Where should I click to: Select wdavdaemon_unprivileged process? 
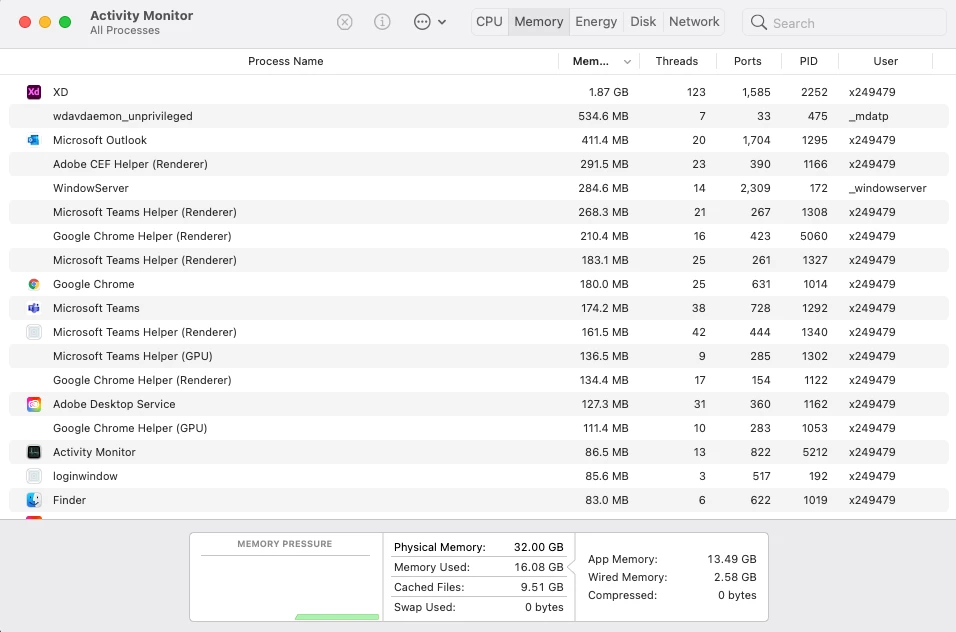123,116
